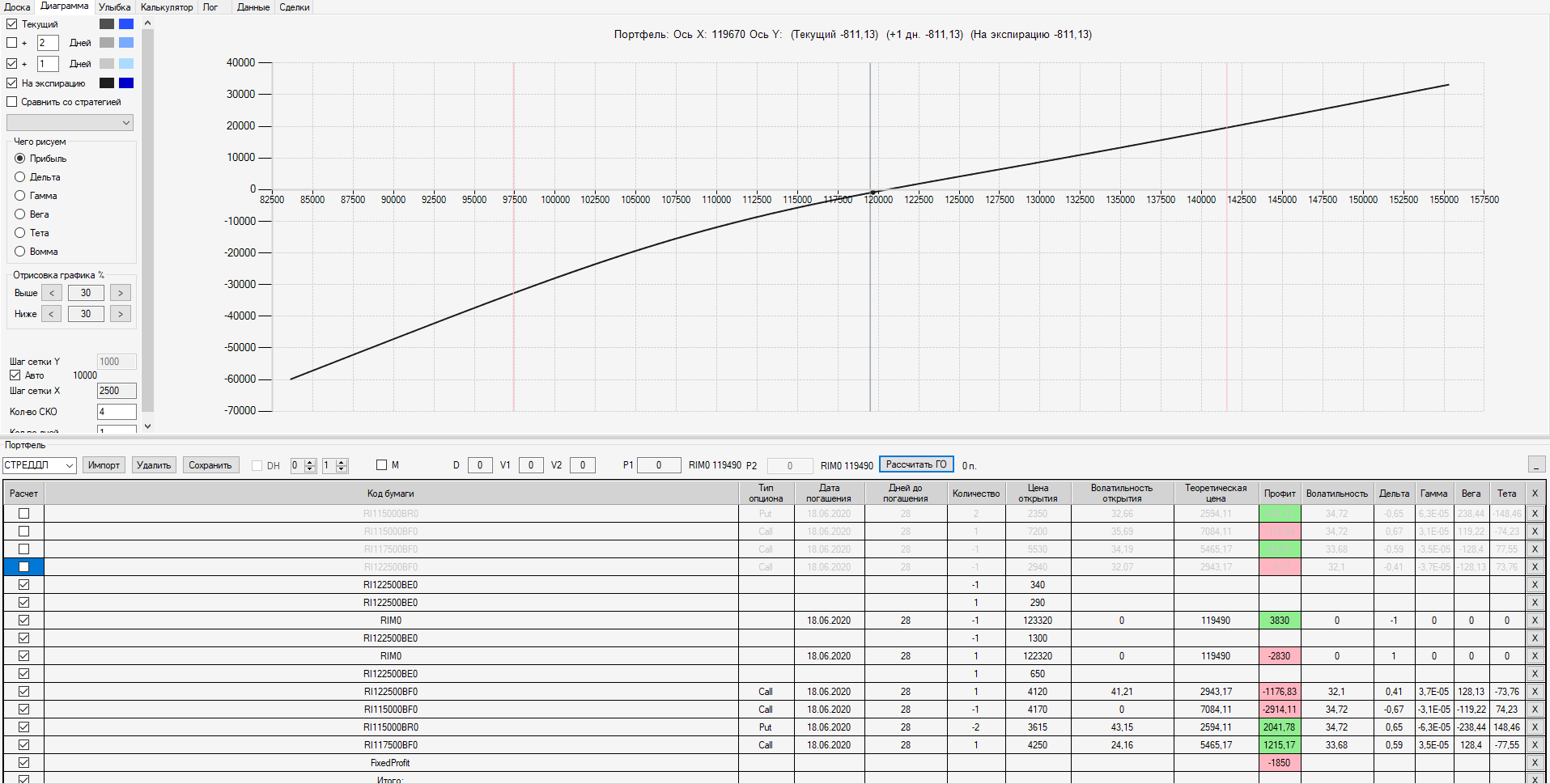Click the Удалить button
The image size is (1550, 784).
click(x=154, y=465)
